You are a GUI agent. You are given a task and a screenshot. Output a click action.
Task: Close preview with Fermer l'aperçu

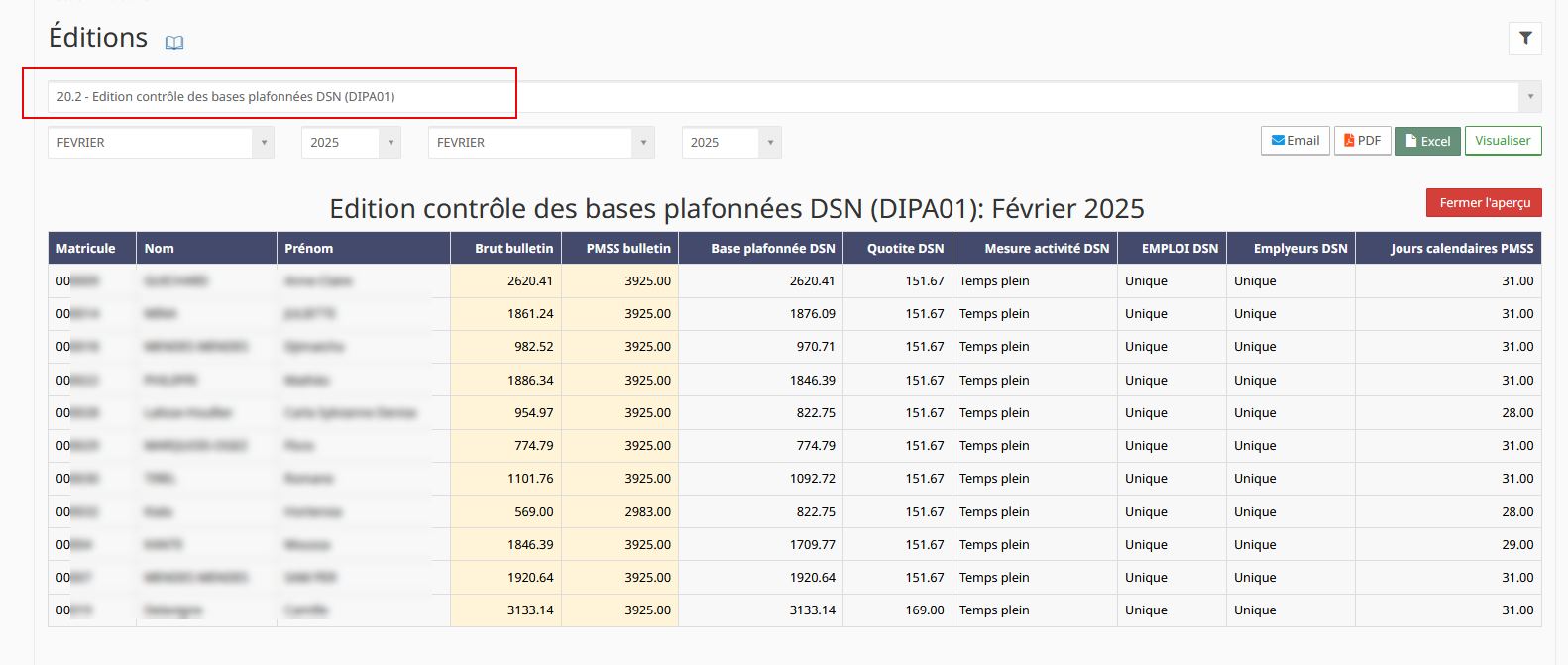click(x=1484, y=202)
